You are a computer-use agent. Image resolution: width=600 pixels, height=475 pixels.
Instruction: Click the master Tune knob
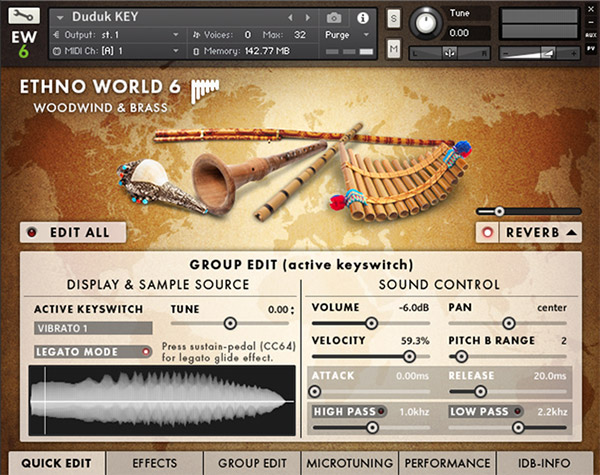428,21
